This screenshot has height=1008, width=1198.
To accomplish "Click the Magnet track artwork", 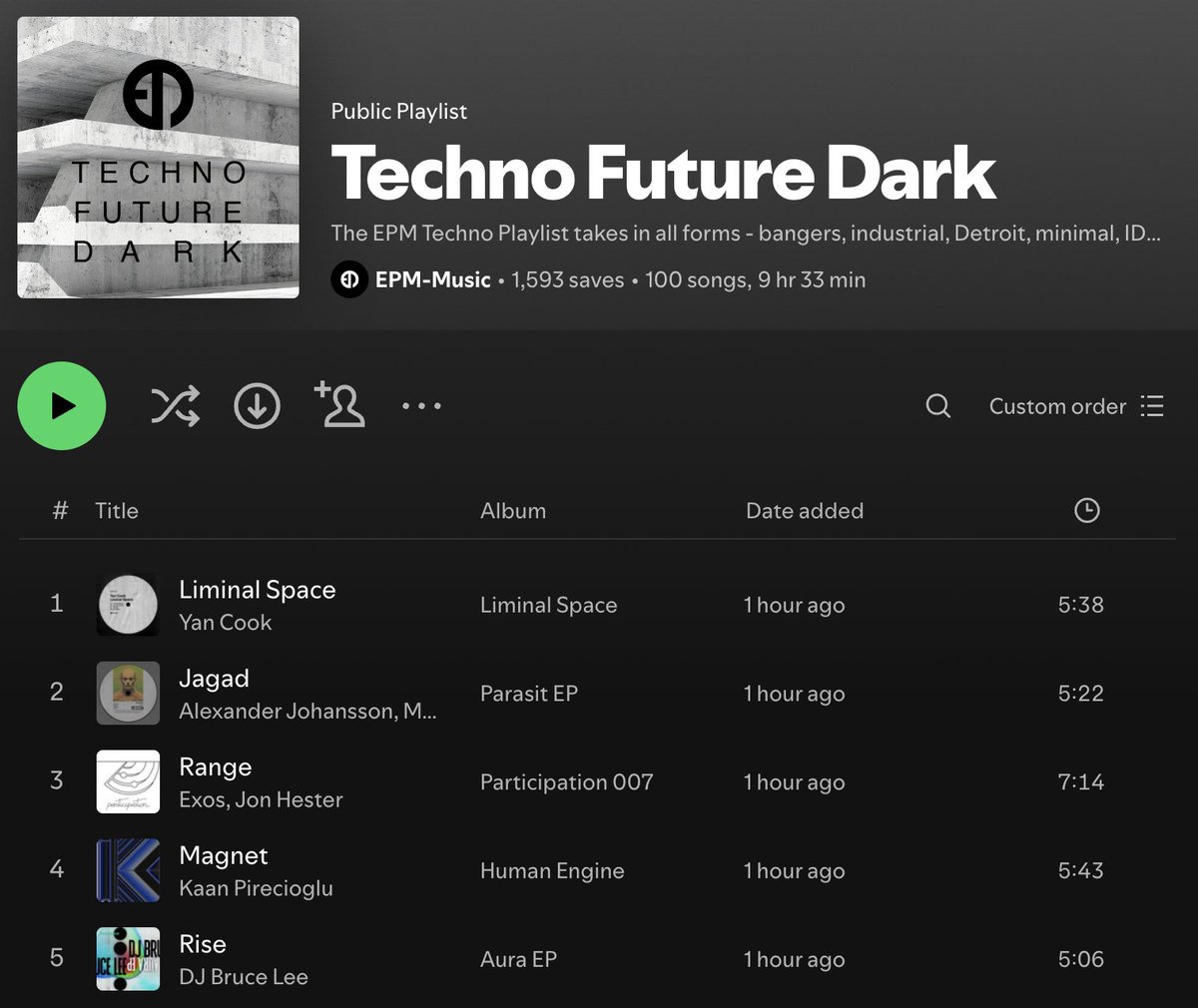I will pyautogui.click(x=128, y=870).
